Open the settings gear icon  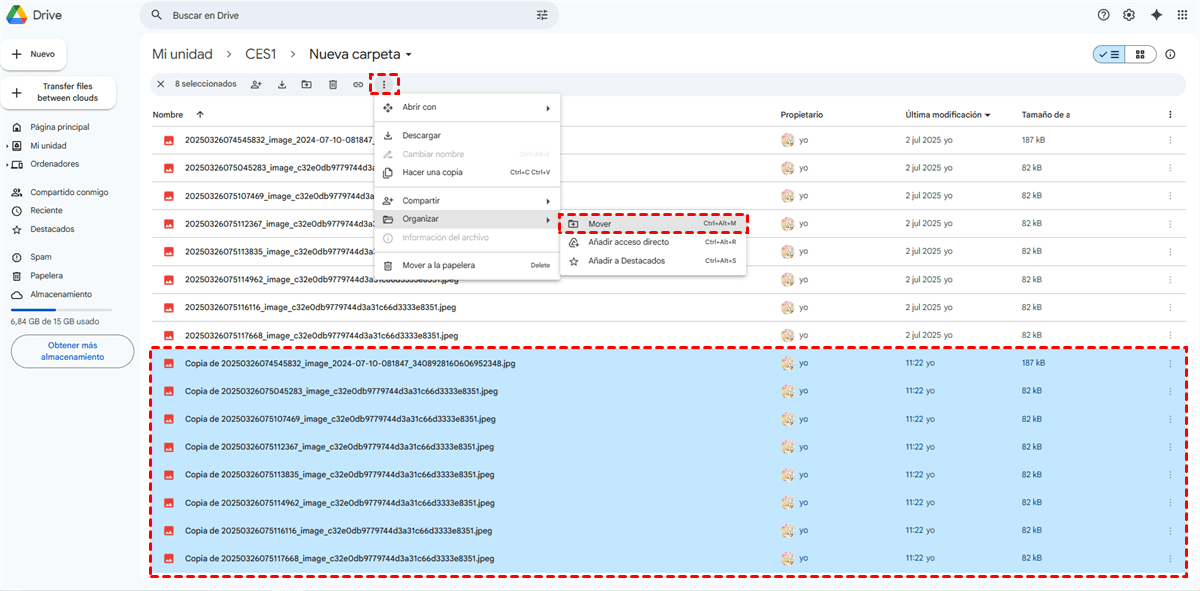[1129, 15]
